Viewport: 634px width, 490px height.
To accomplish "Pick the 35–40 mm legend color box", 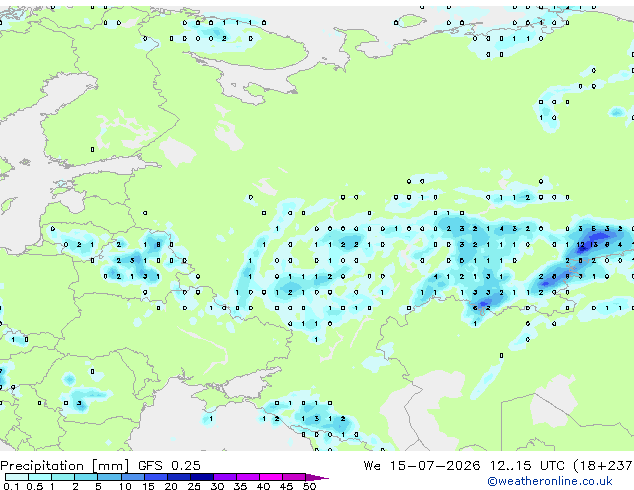I will click(x=248, y=477).
